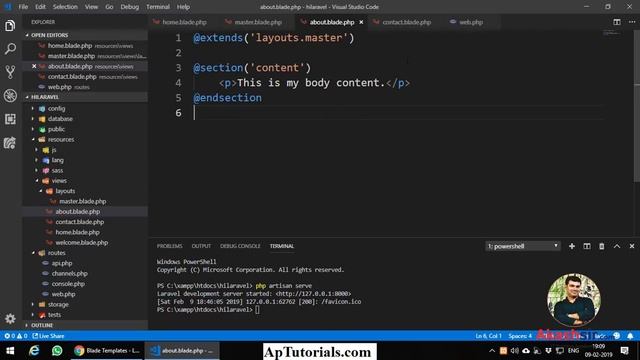Show the Debug Console panel tab
This screenshot has height=360, width=640.
[x=240, y=246]
